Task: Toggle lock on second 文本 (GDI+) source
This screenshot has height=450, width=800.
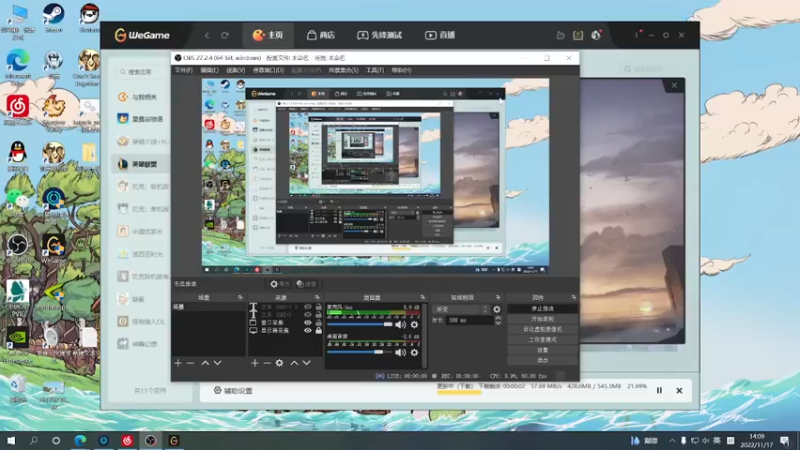Action: (x=319, y=315)
